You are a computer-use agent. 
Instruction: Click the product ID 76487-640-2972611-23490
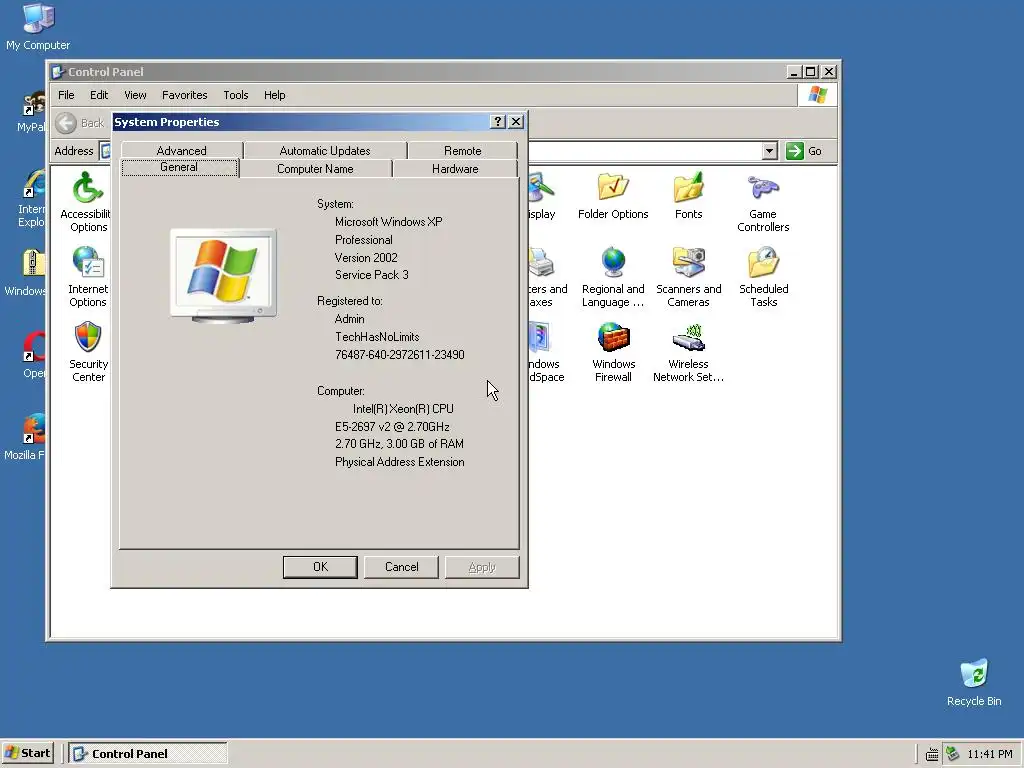(x=400, y=355)
